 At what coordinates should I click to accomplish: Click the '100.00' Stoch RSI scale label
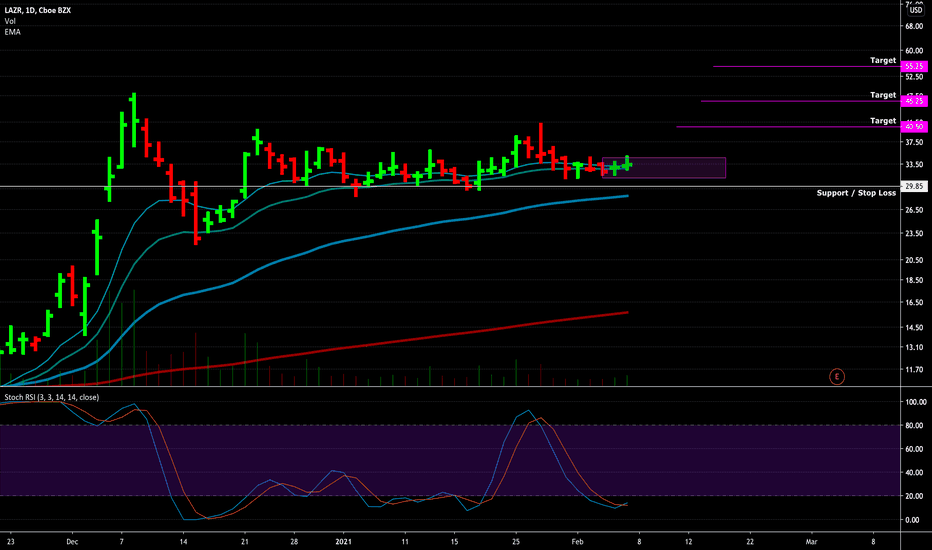click(x=916, y=403)
